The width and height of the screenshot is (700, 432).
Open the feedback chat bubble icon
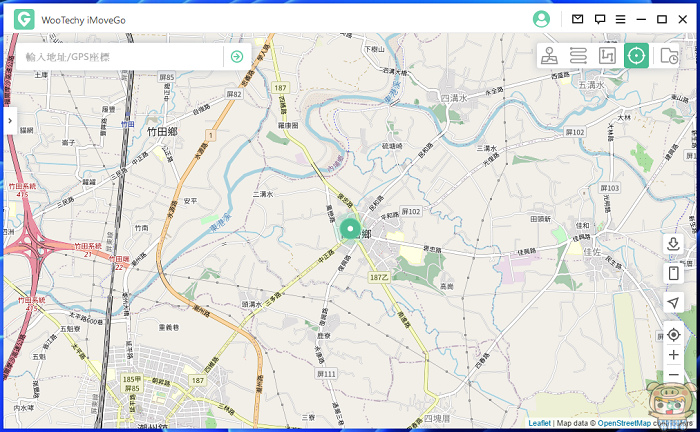point(600,19)
